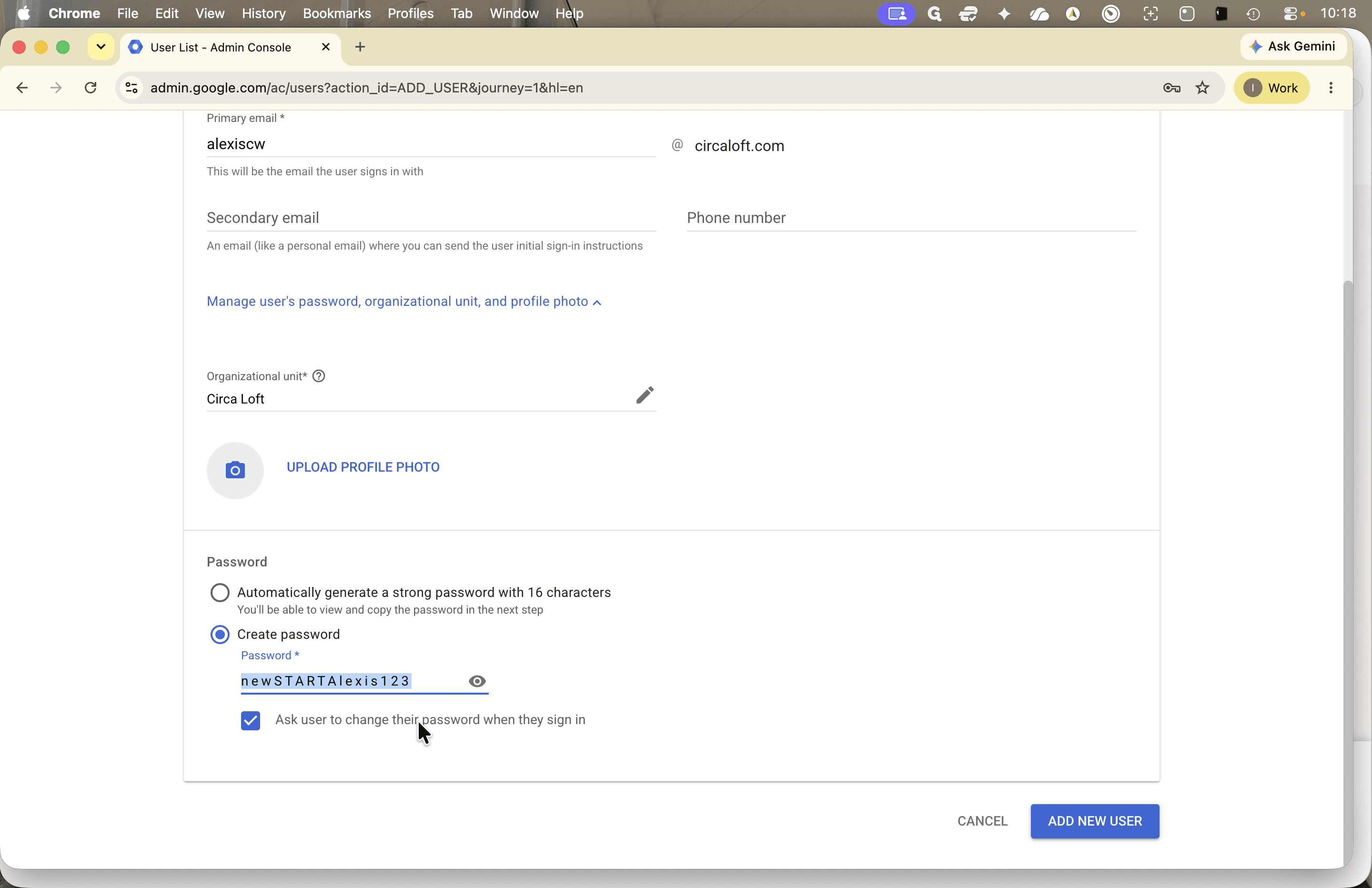Screen dimensions: 1372x888
Task: Select the Create password radio button
Action: 220,634
